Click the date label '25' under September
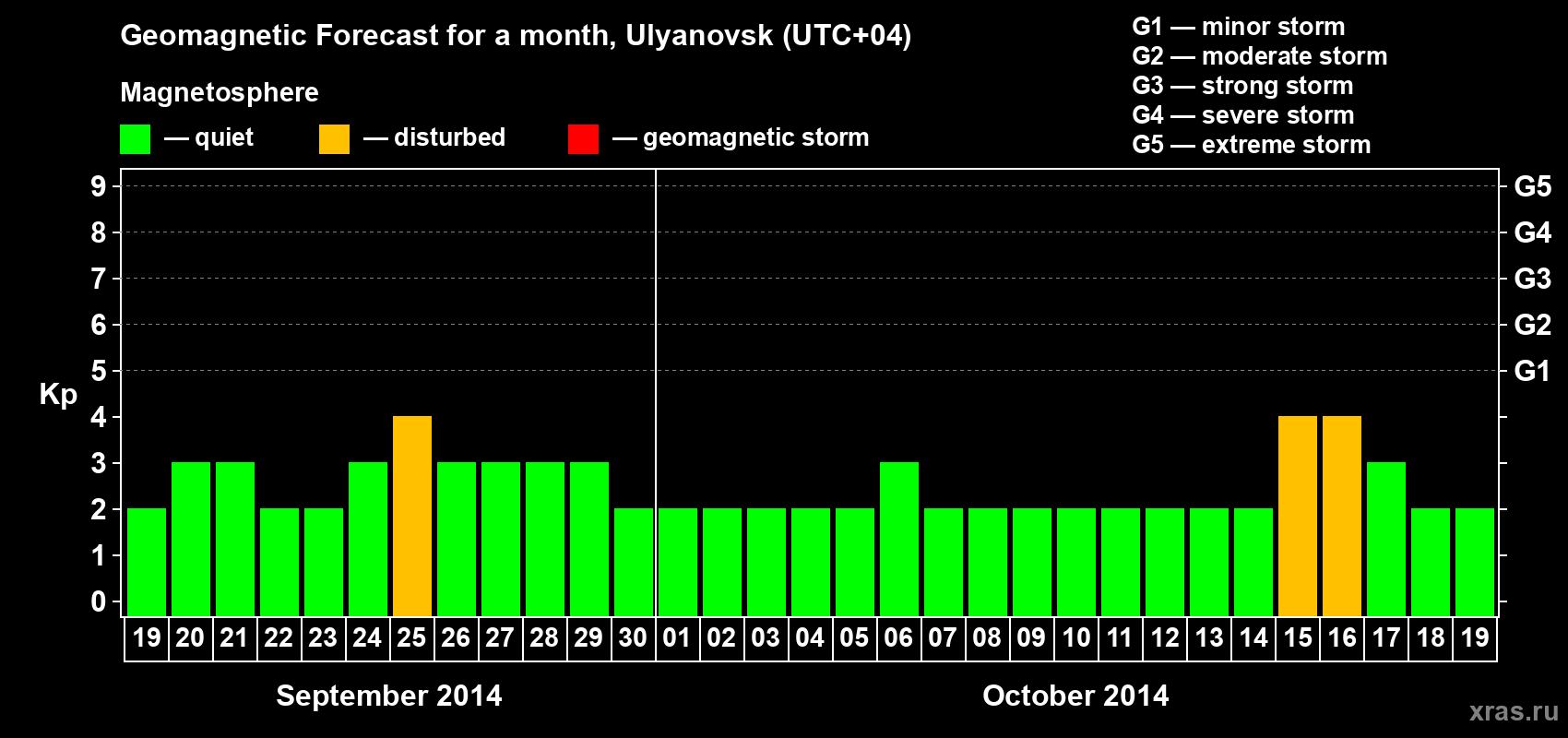This screenshot has height=738, width=1568. coord(411,637)
